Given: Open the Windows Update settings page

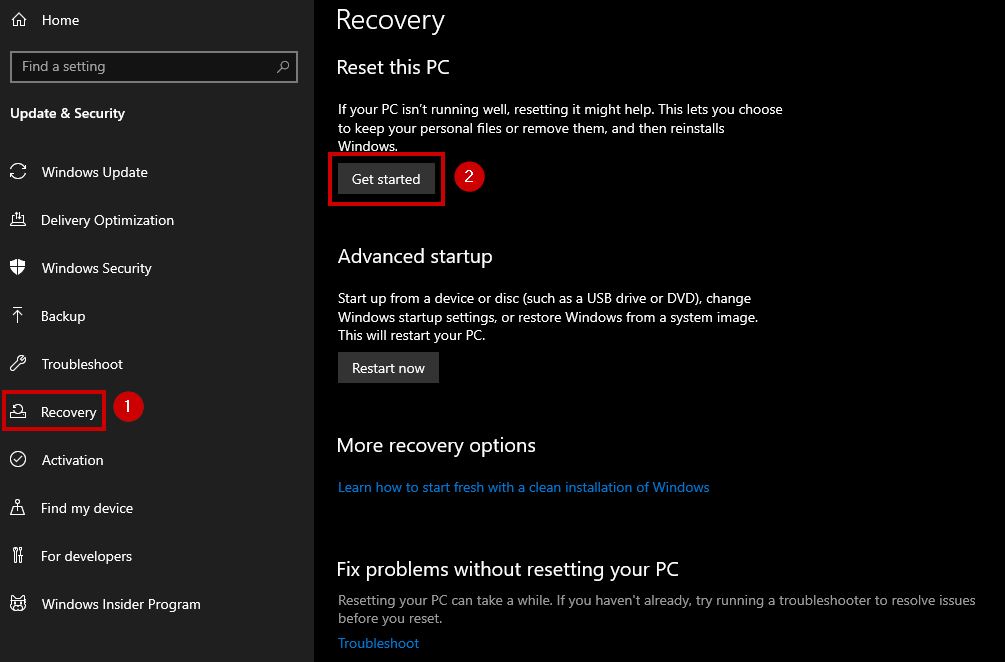Looking at the screenshot, I should tap(94, 172).
